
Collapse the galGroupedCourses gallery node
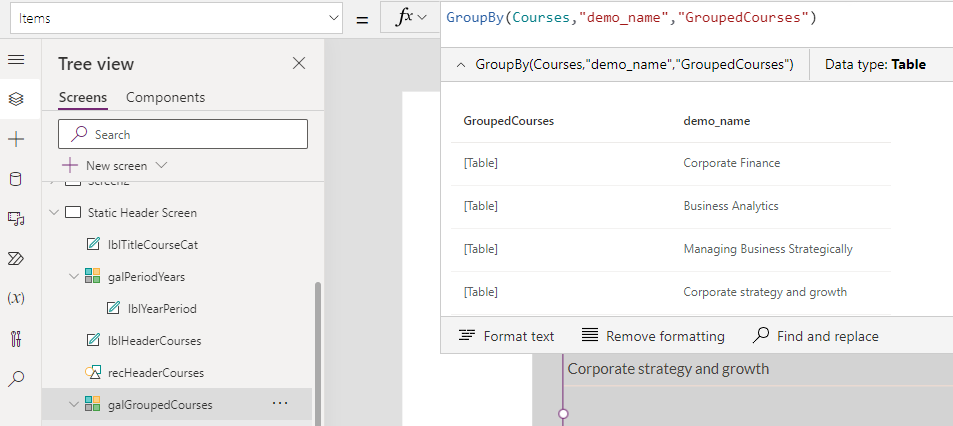74,404
